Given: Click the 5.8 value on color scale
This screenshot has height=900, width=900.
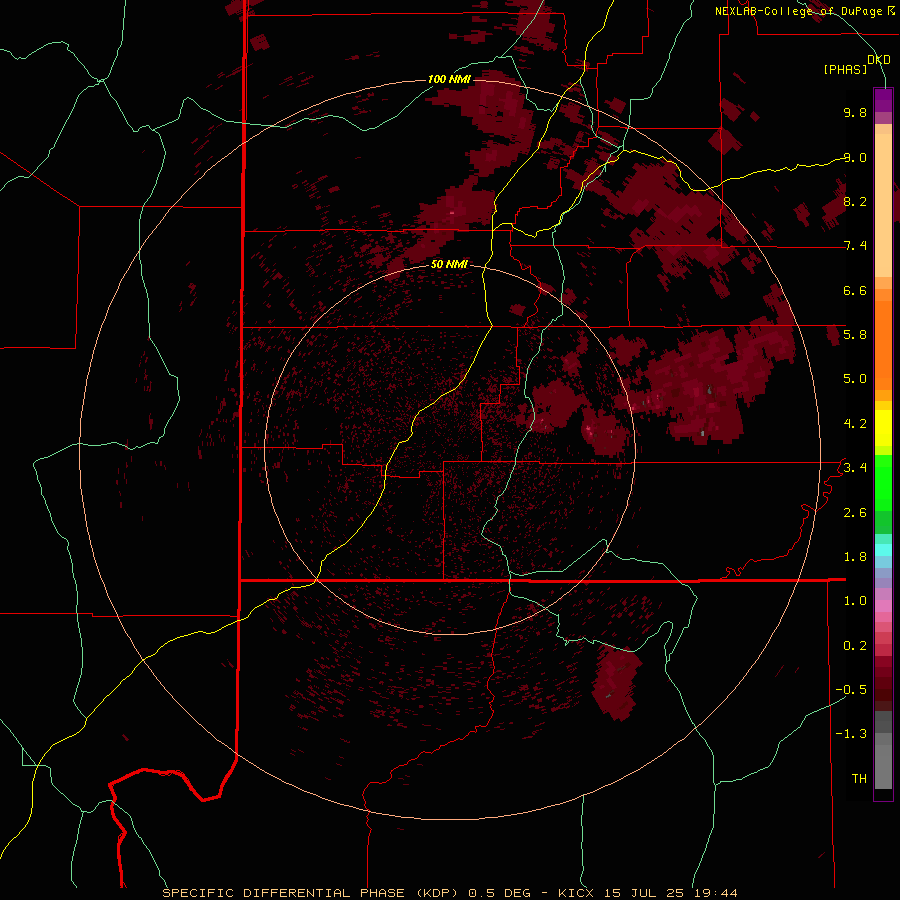Looking at the screenshot, I should click(855, 335).
